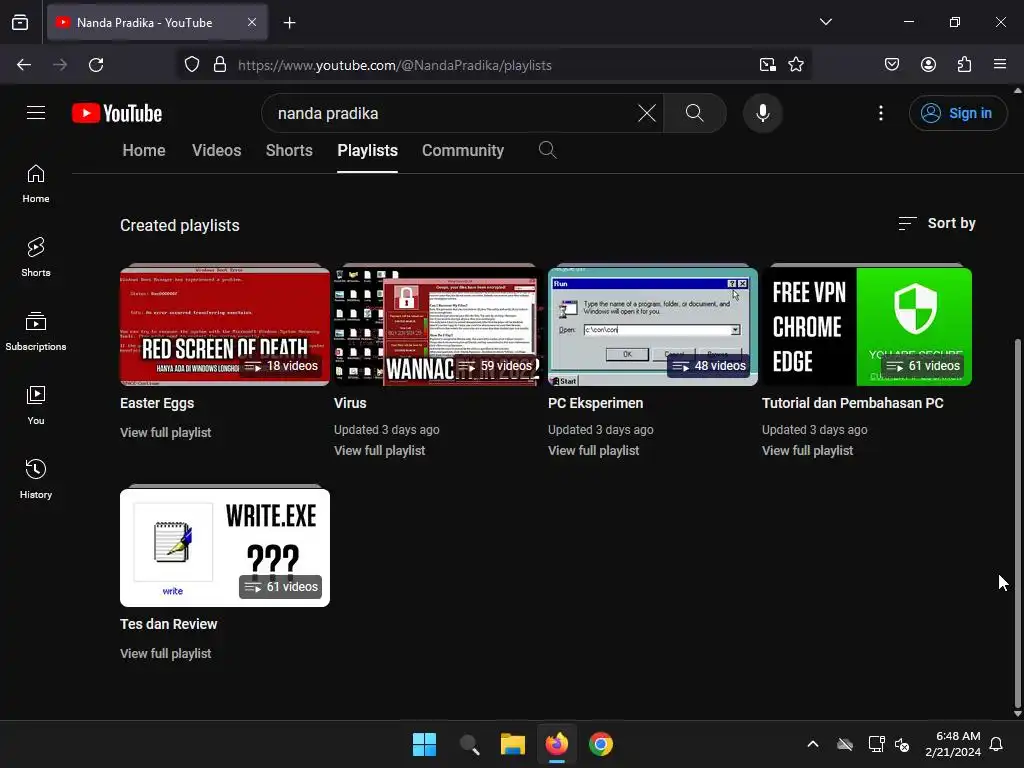Click the browser address bar URL
Image resolution: width=1024 pixels, height=768 pixels.
point(394,65)
